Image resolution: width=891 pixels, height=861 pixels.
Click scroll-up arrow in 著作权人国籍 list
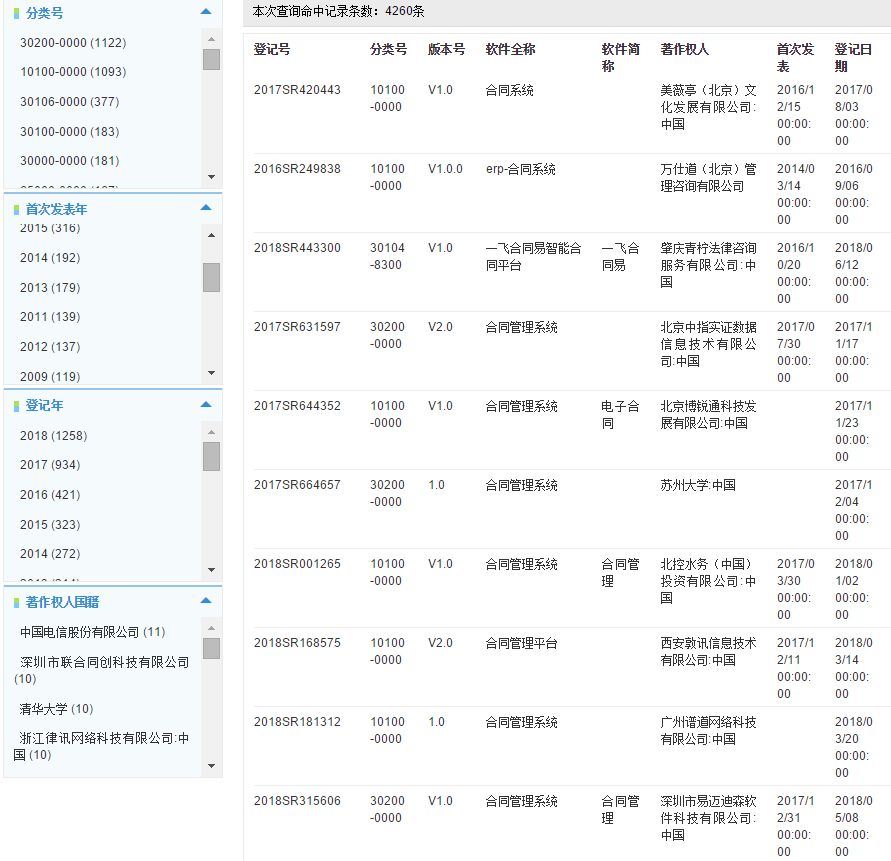(211, 629)
